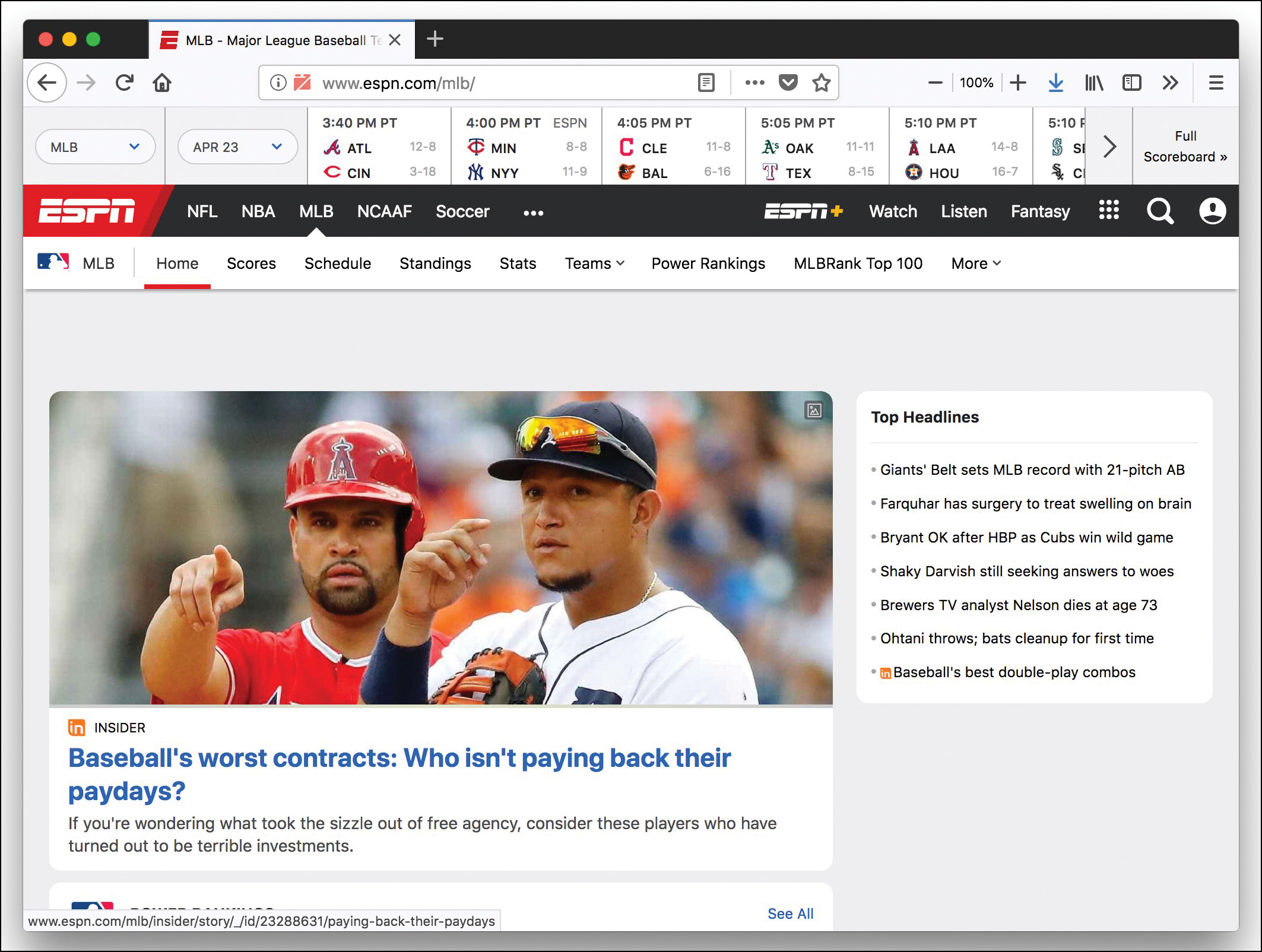1262x952 pixels.
Task: Bookmark this page with the star icon
Action: 822,82
